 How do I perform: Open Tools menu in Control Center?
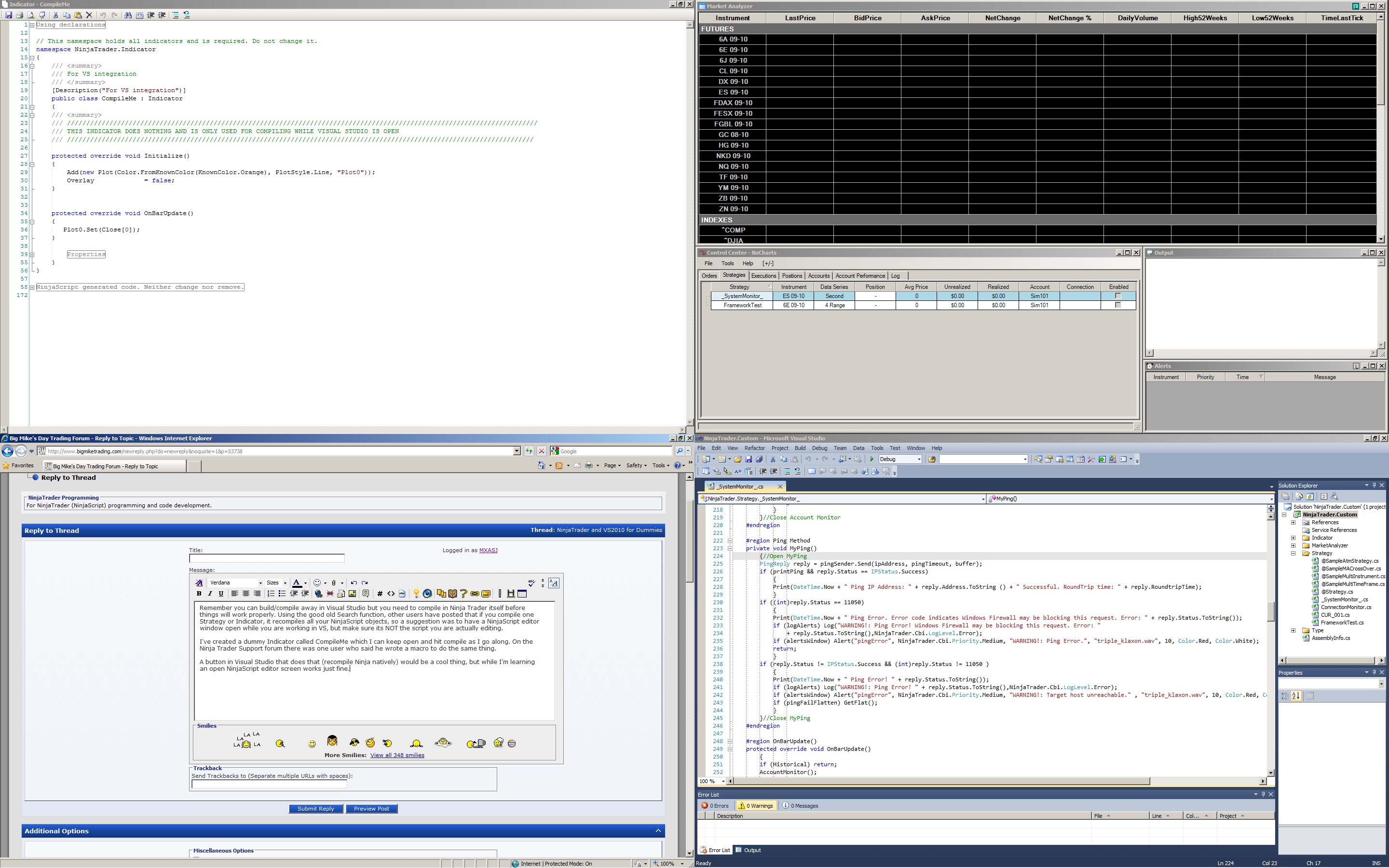(x=727, y=263)
